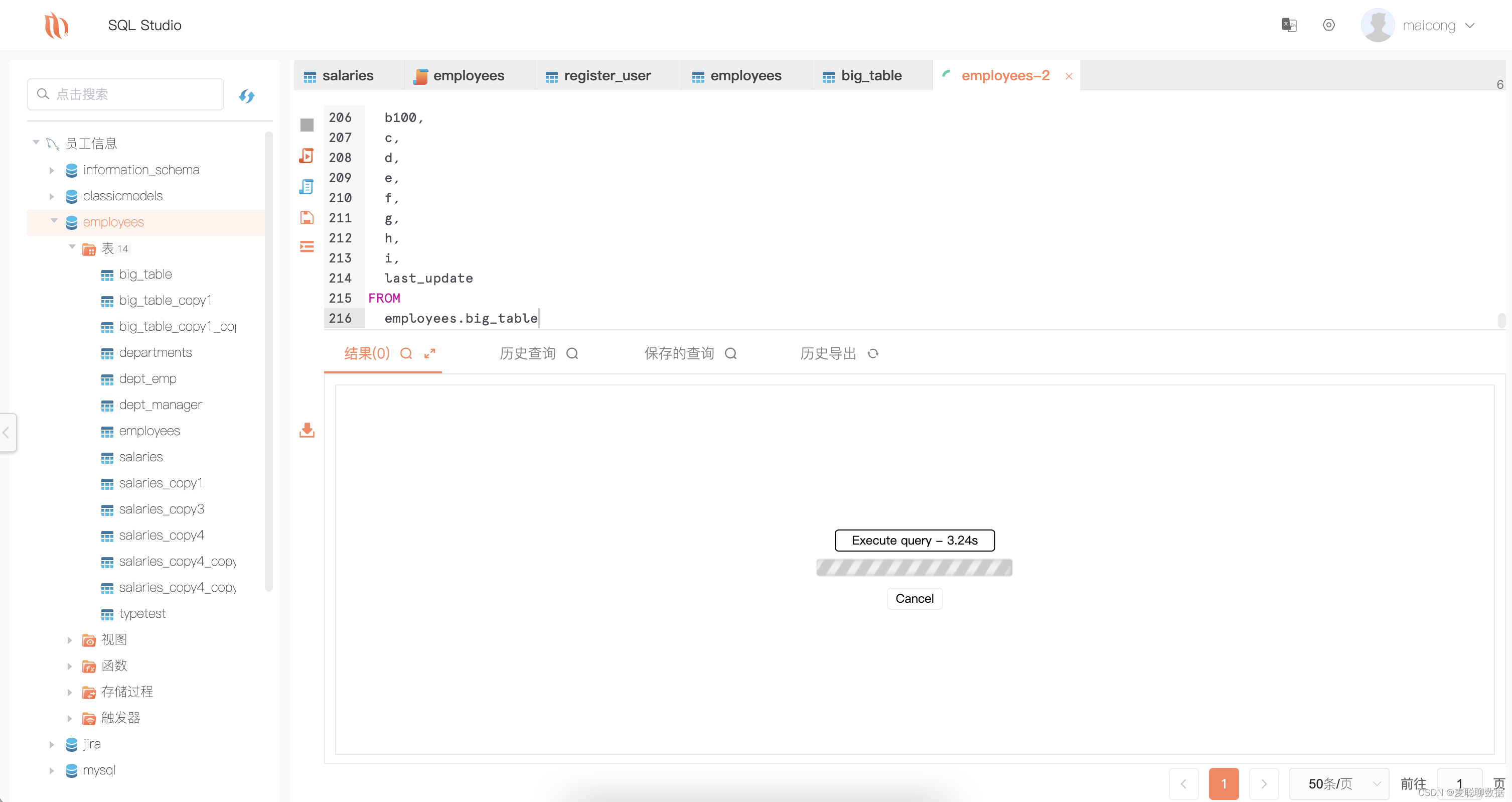Open the 结果(0) results tab
The width and height of the screenshot is (1512, 802).
[367, 353]
